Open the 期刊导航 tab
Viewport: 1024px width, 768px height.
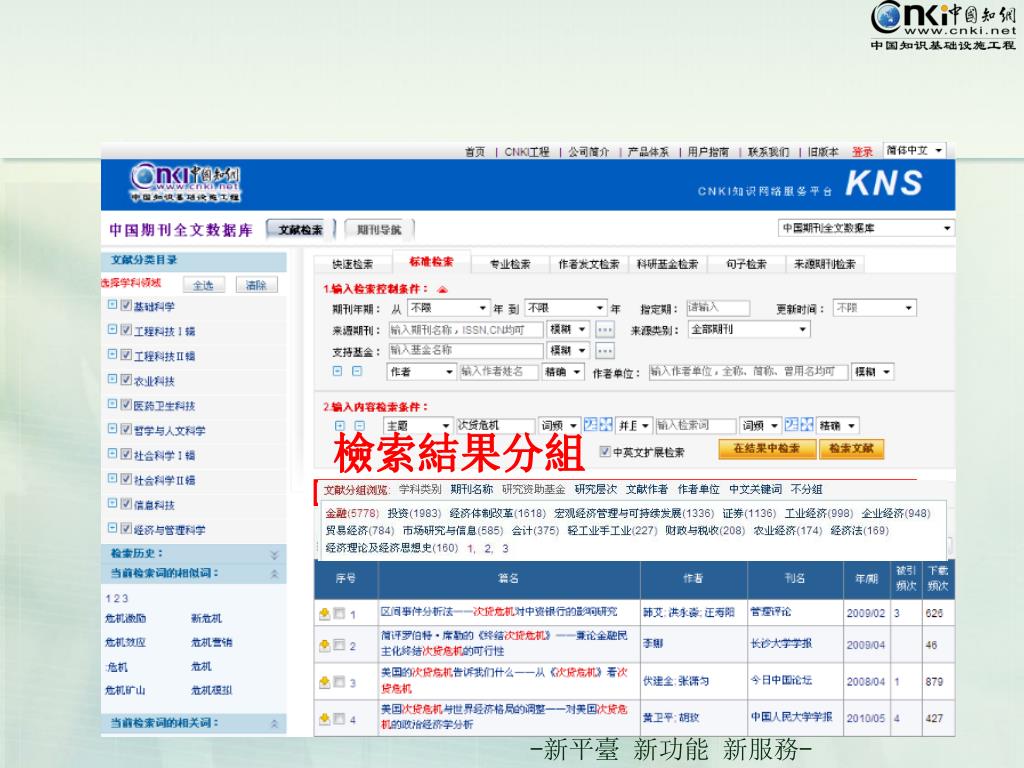[379, 230]
